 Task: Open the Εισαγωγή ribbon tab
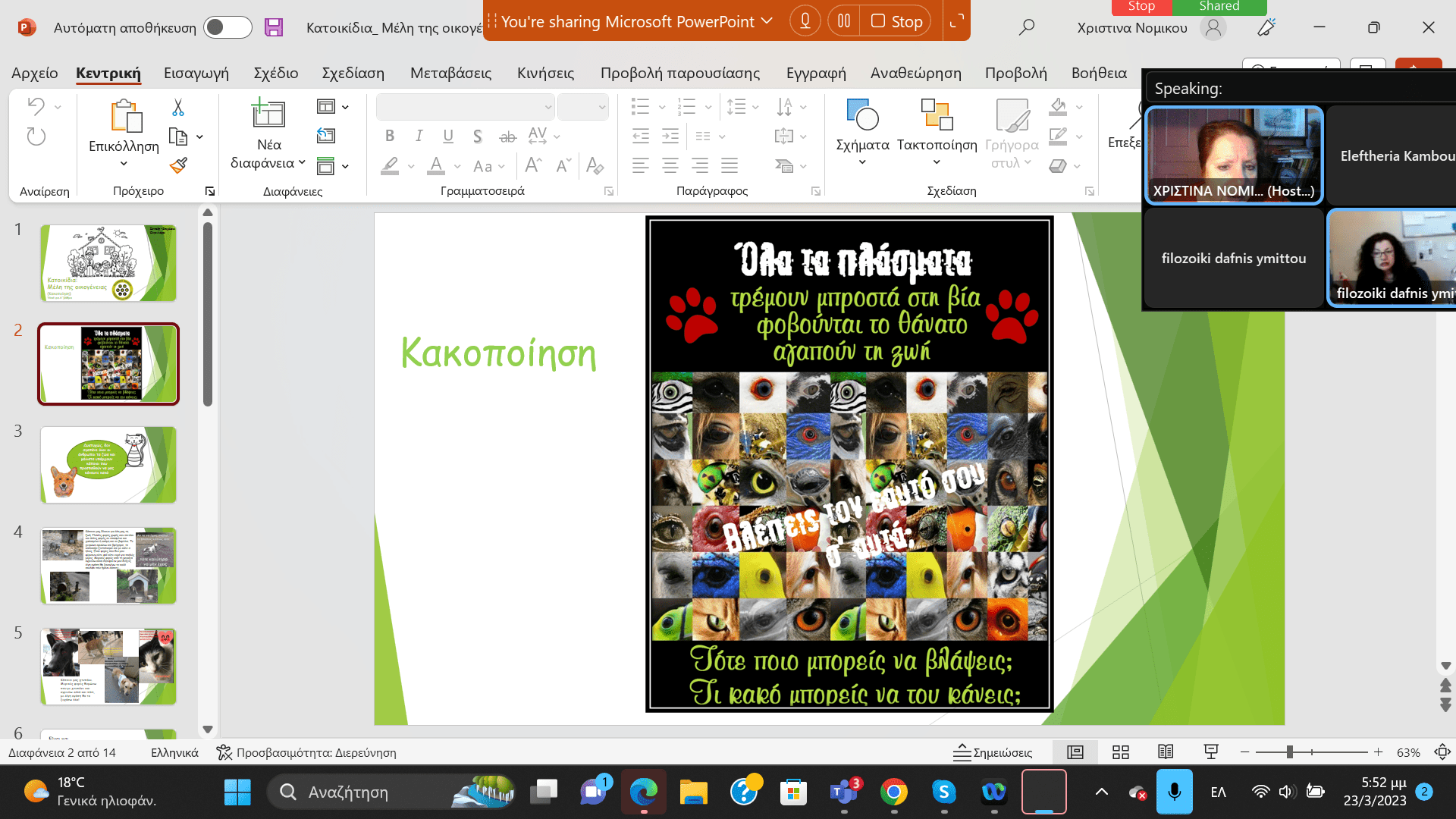196,73
